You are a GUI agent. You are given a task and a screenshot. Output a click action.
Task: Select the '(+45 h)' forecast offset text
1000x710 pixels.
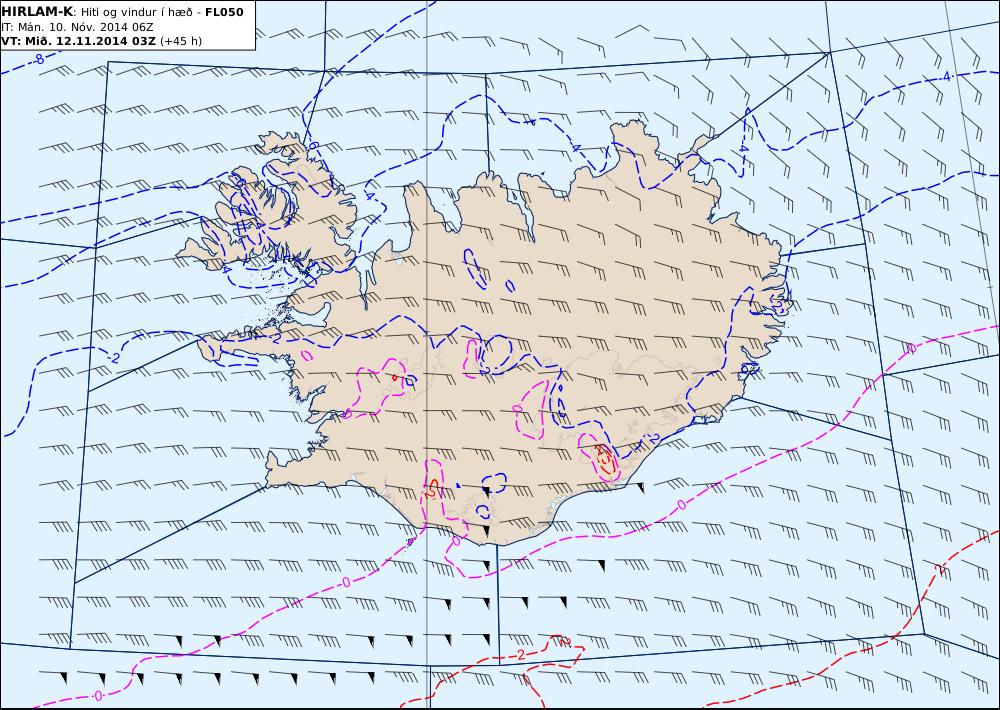pos(180,41)
